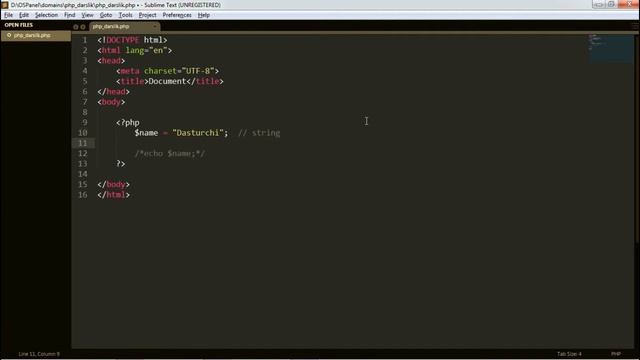Open the File menu

pyautogui.click(x=9, y=15)
